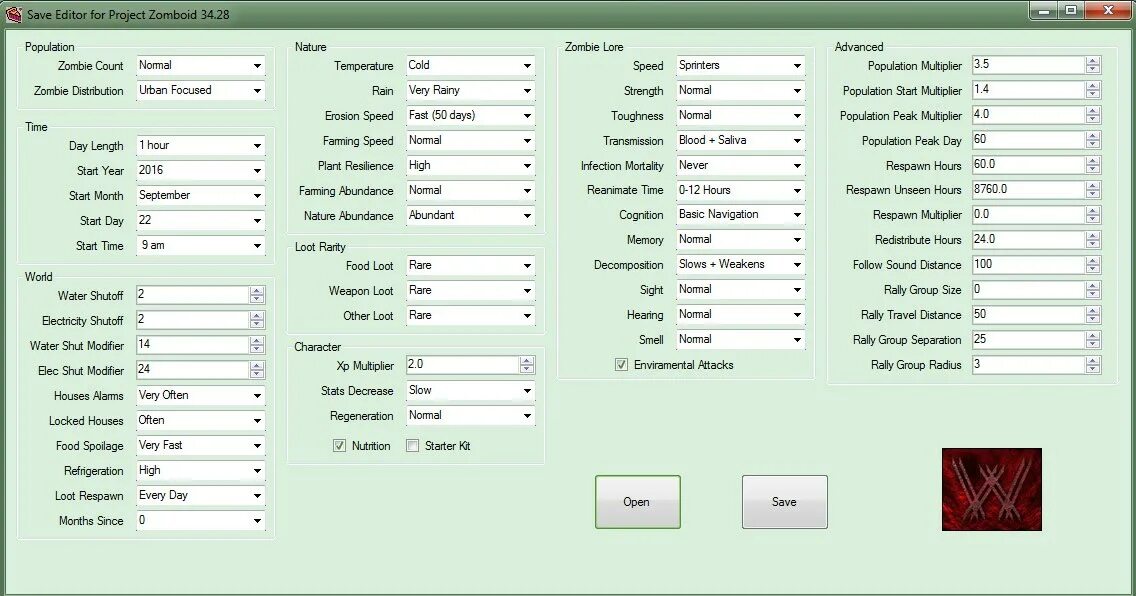Close the Save Editor window

click(x=1108, y=10)
